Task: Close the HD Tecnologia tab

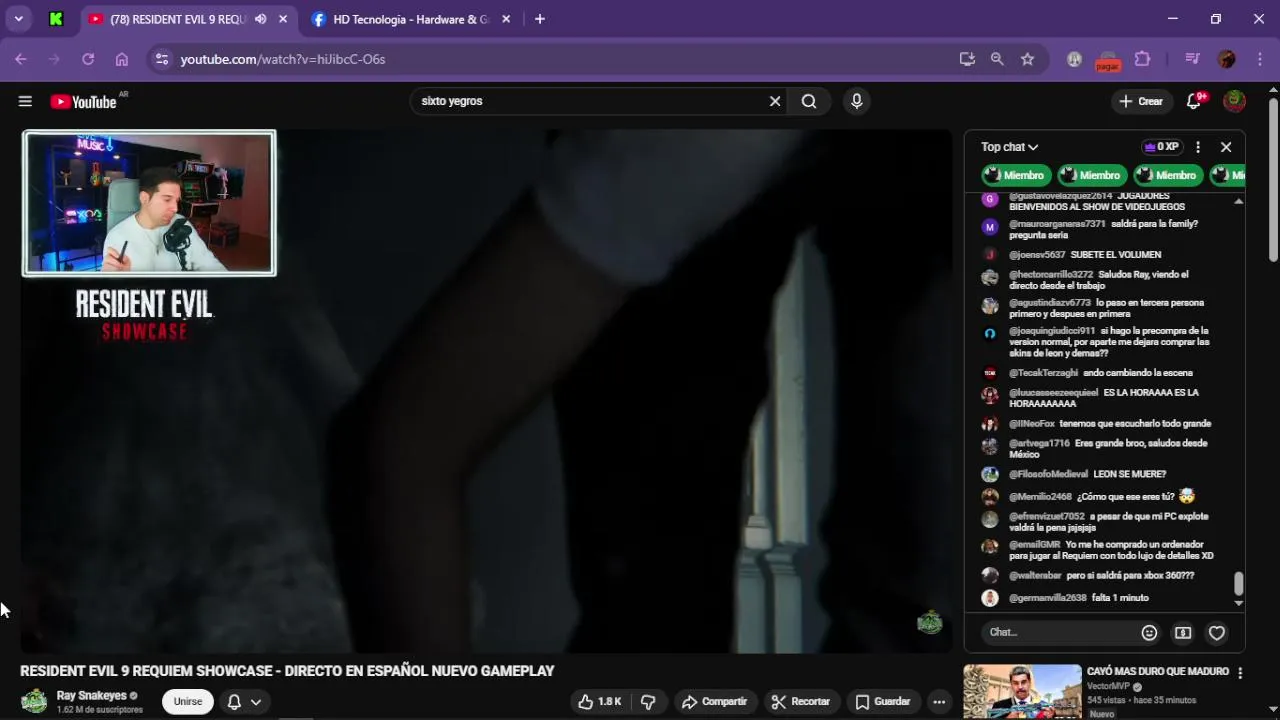Action: pos(506,19)
